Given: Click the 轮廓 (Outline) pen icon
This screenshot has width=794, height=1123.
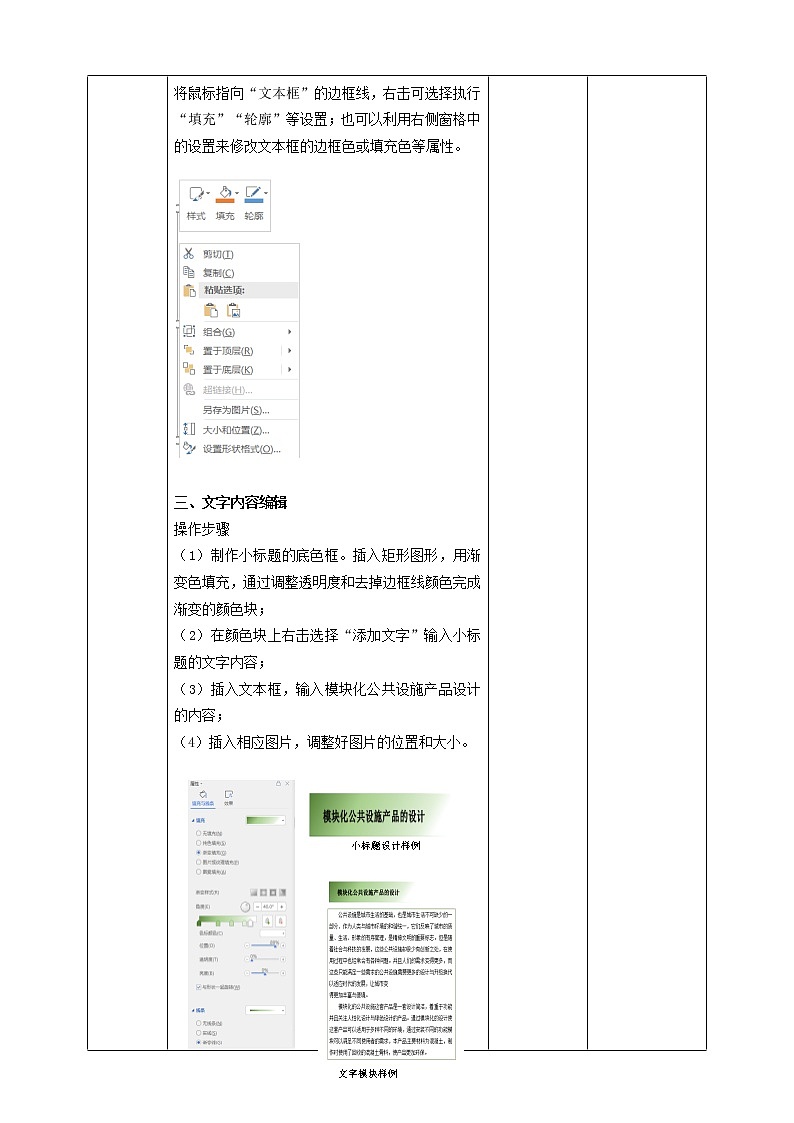Looking at the screenshot, I should click(253, 193).
